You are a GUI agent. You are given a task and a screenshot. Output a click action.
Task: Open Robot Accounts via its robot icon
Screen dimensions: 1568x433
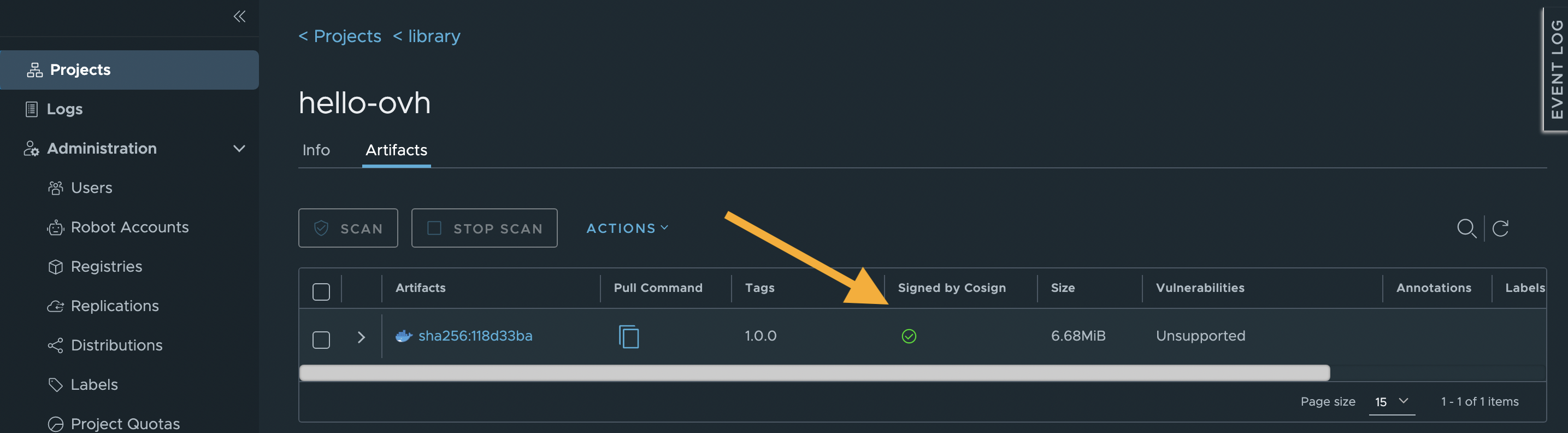point(55,226)
